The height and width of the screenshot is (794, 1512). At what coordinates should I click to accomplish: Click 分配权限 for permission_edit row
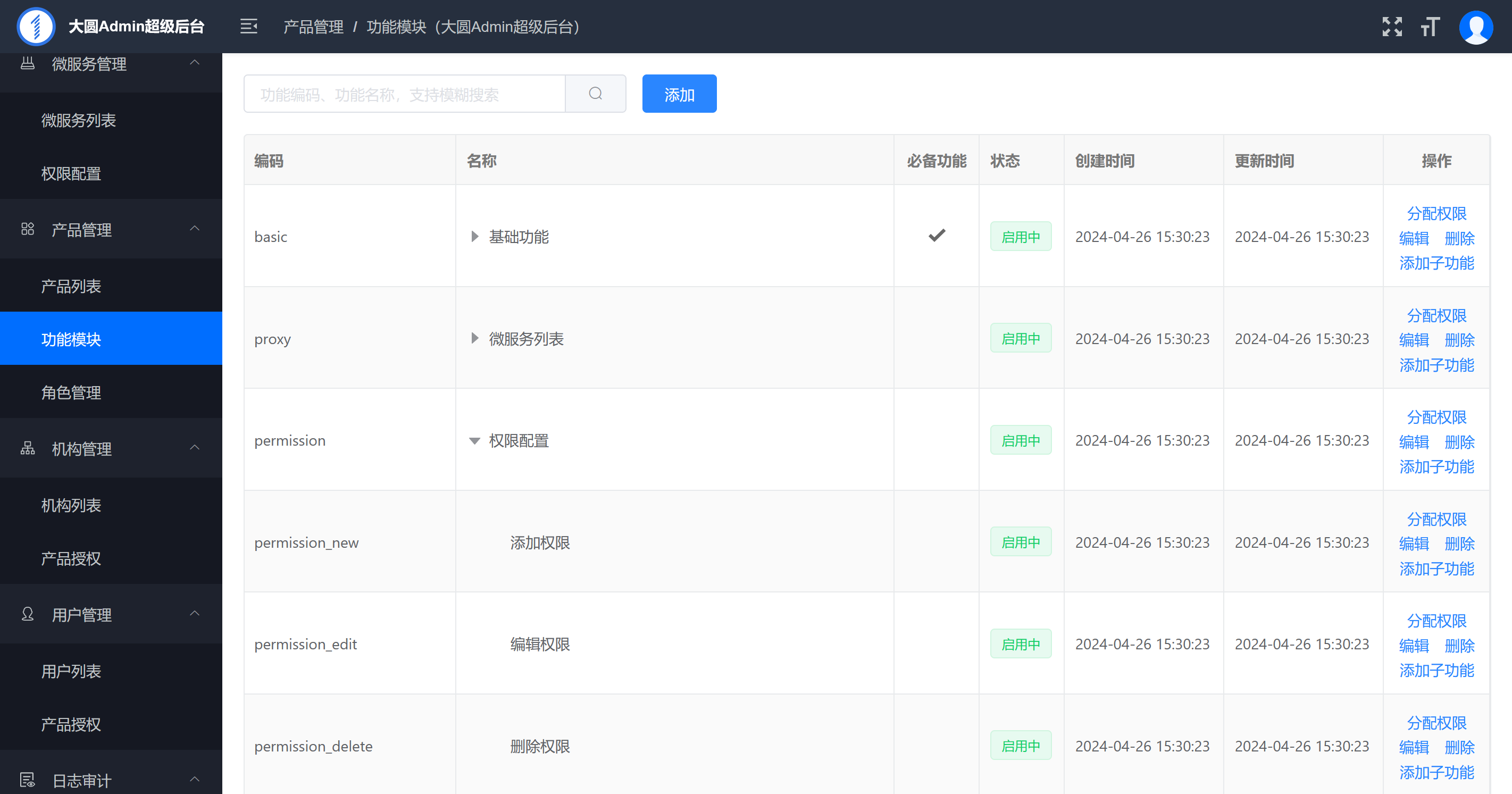(1436, 621)
